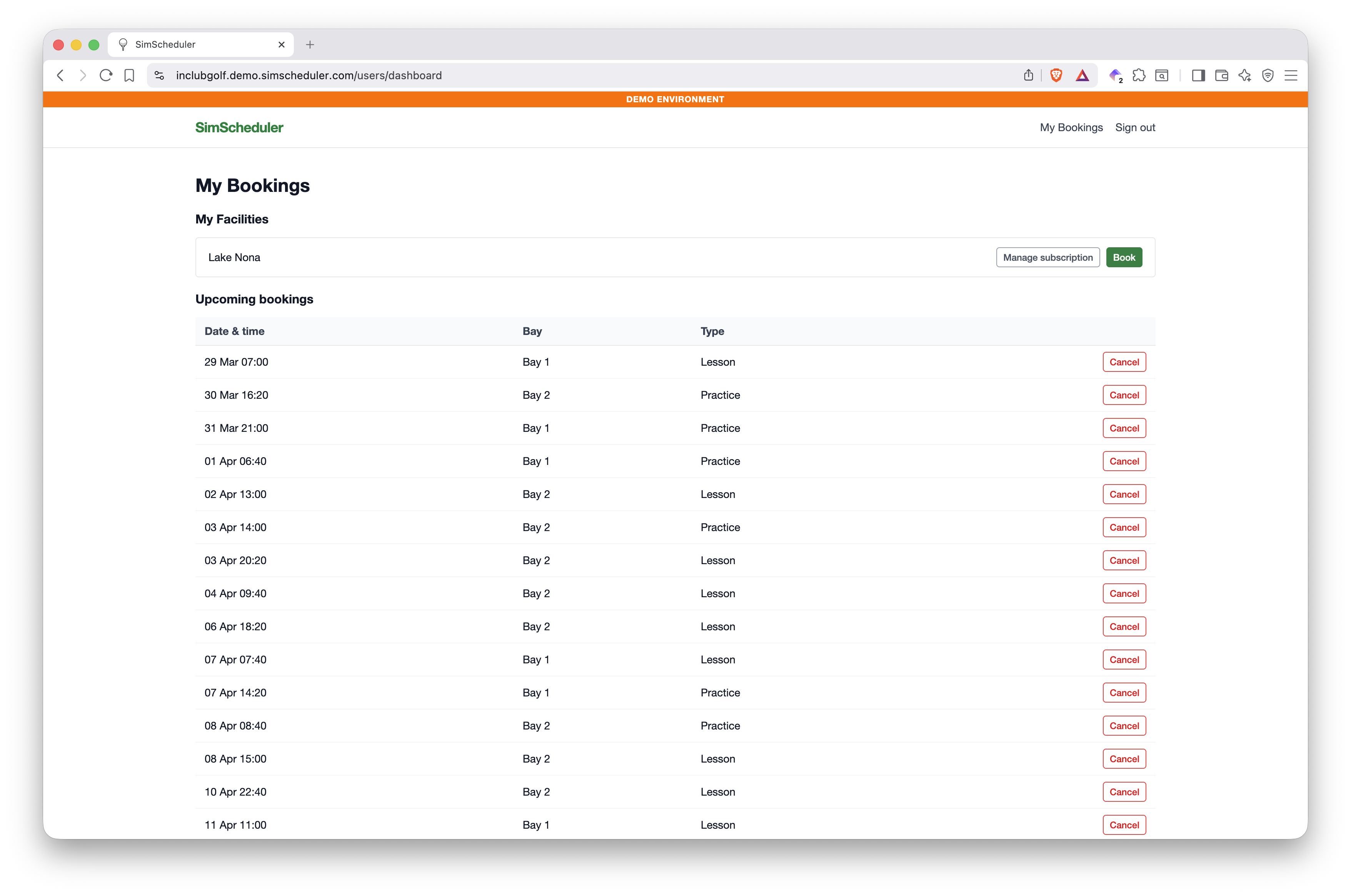Launch Leo AI with the sparkle icon
The image size is (1351, 896).
tap(1245, 75)
